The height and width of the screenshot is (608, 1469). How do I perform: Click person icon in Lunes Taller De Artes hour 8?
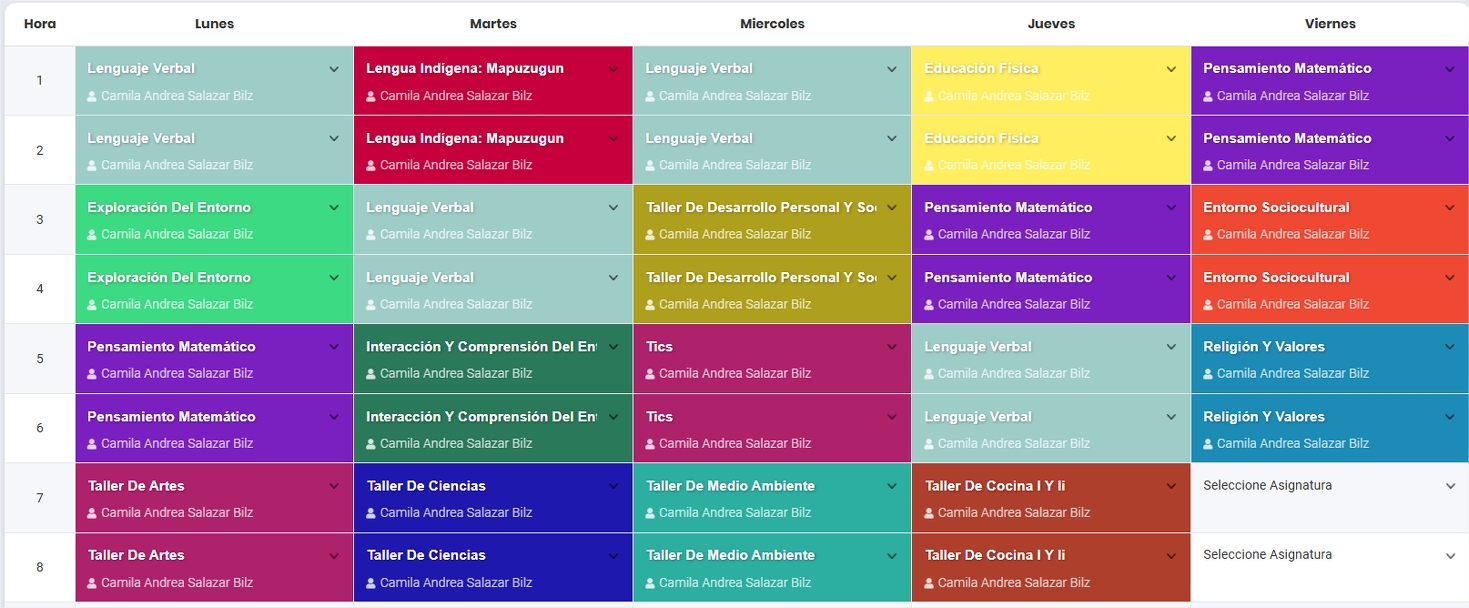tap(92, 583)
